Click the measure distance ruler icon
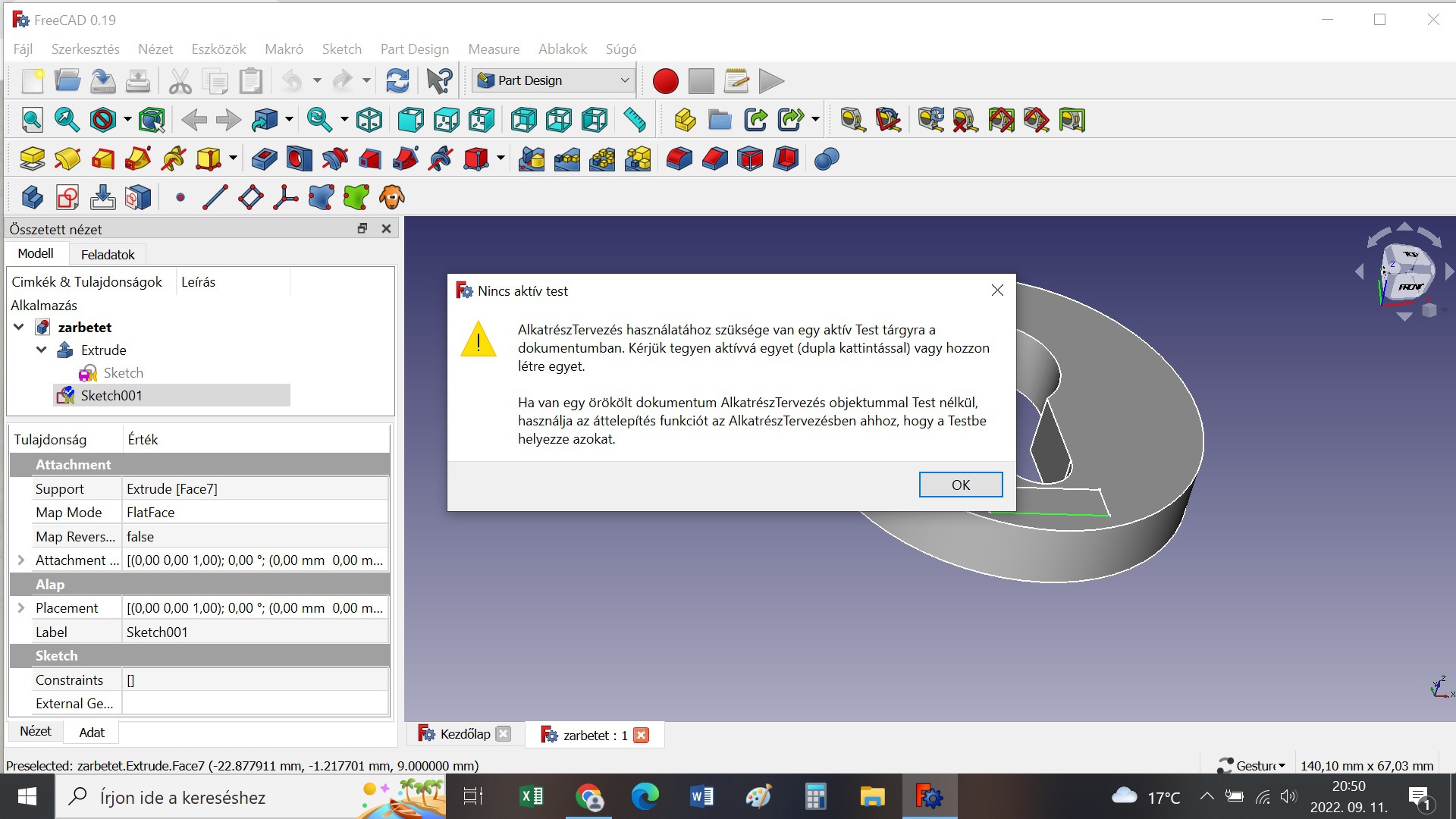This screenshot has height=819, width=1456. pyautogui.click(x=634, y=120)
